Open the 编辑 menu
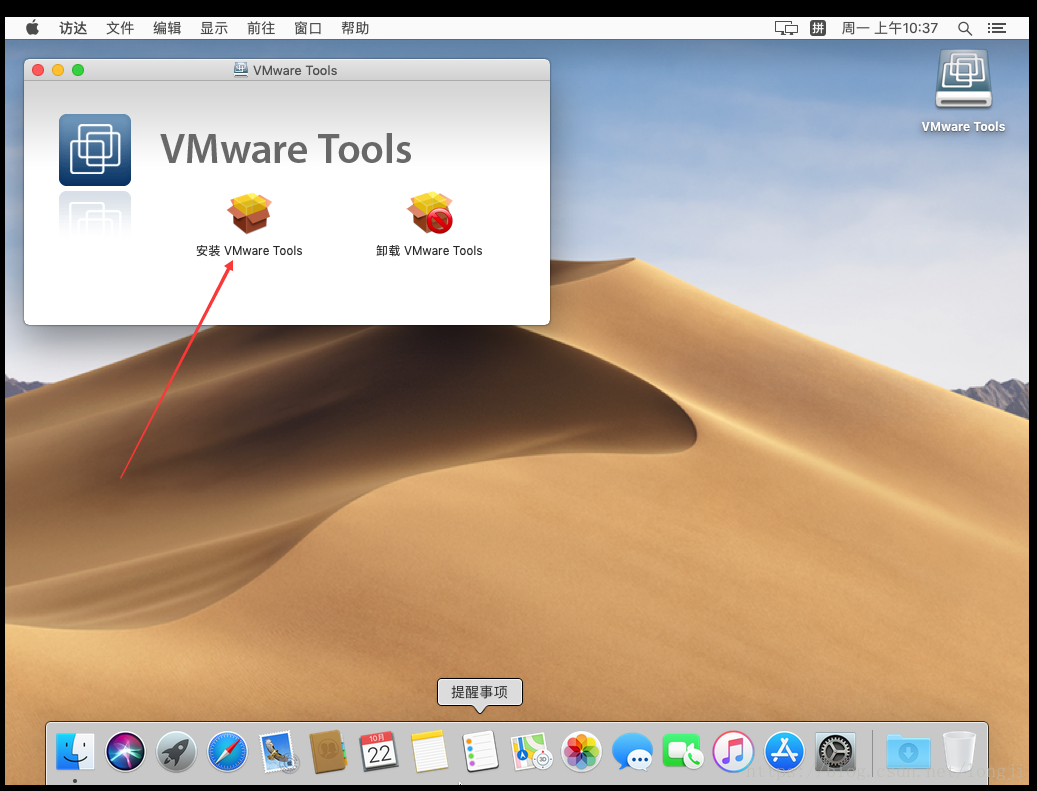 pos(167,28)
